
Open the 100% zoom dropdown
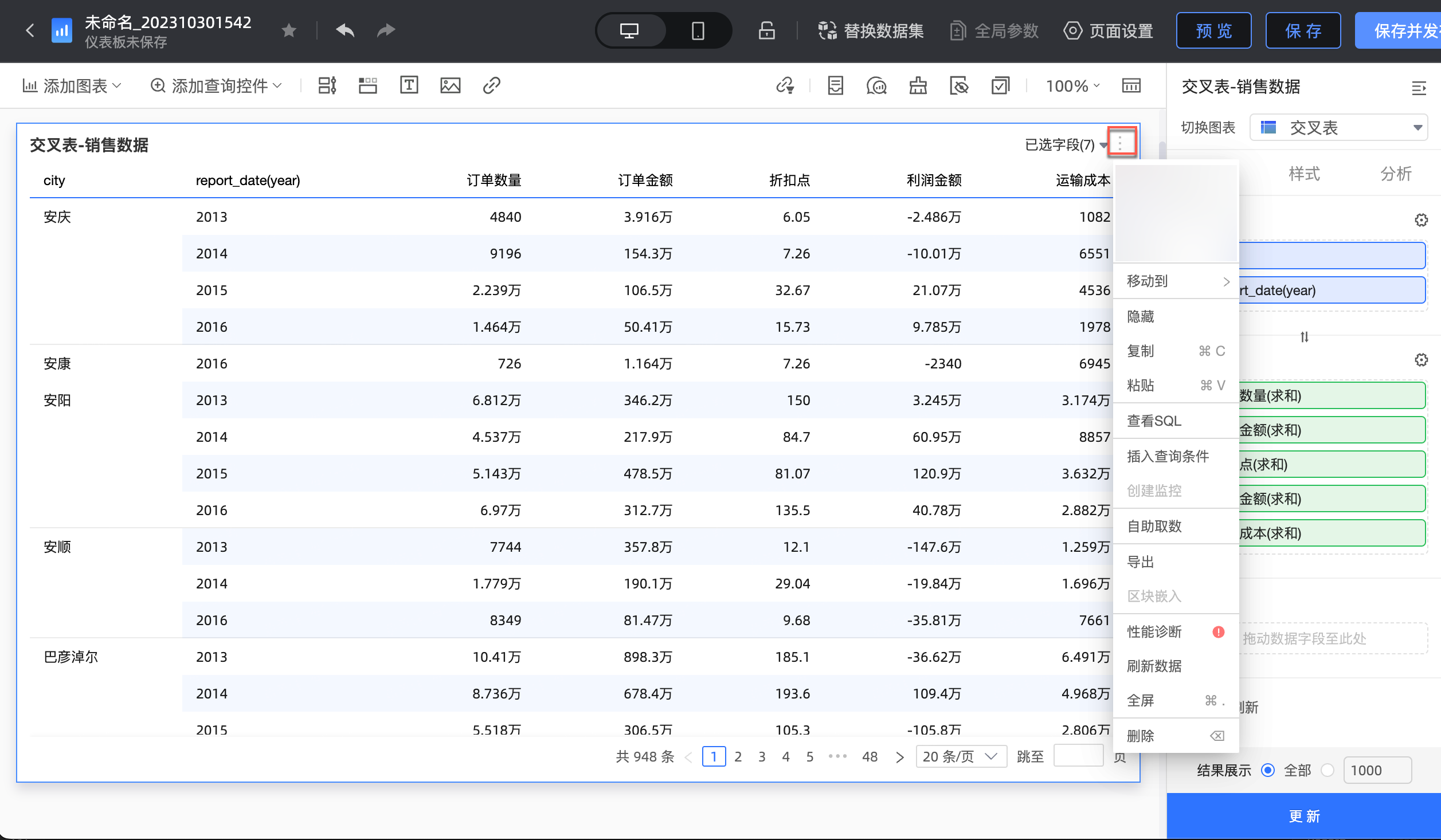click(1072, 86)
